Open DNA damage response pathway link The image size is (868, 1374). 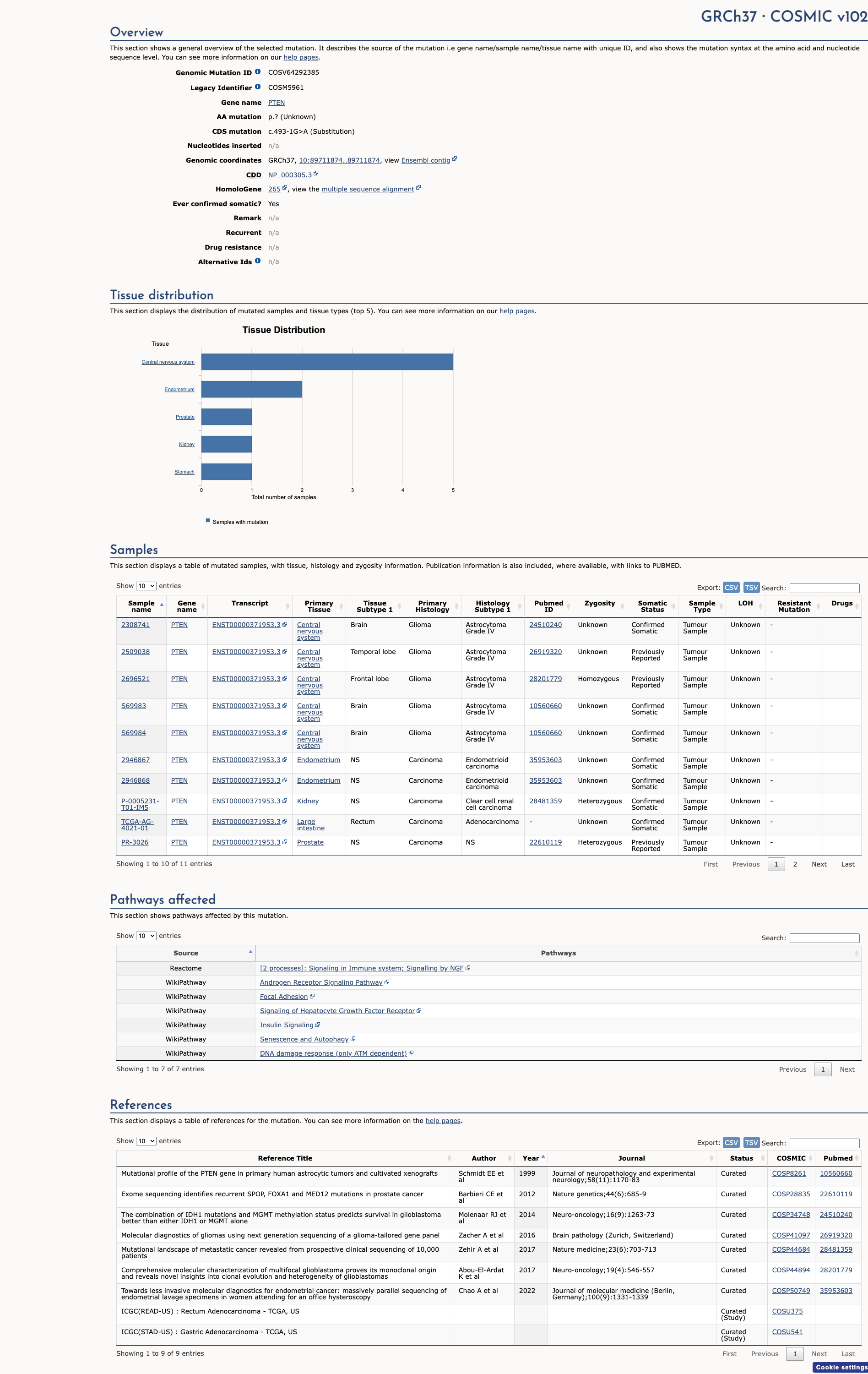pyautogui.click(x=333, y=1053)
